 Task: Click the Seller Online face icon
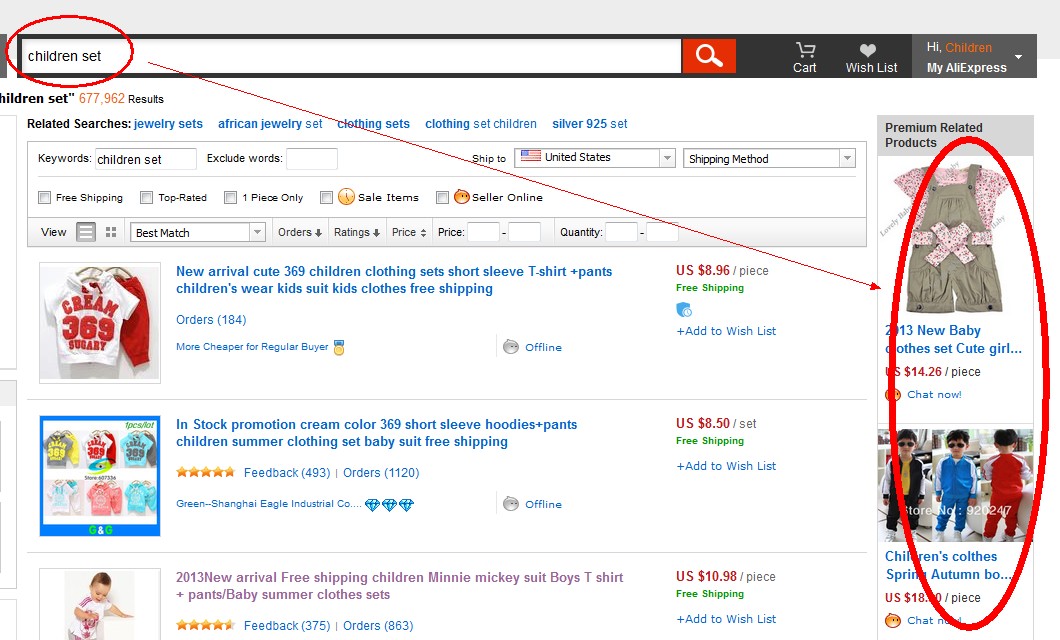462,197
